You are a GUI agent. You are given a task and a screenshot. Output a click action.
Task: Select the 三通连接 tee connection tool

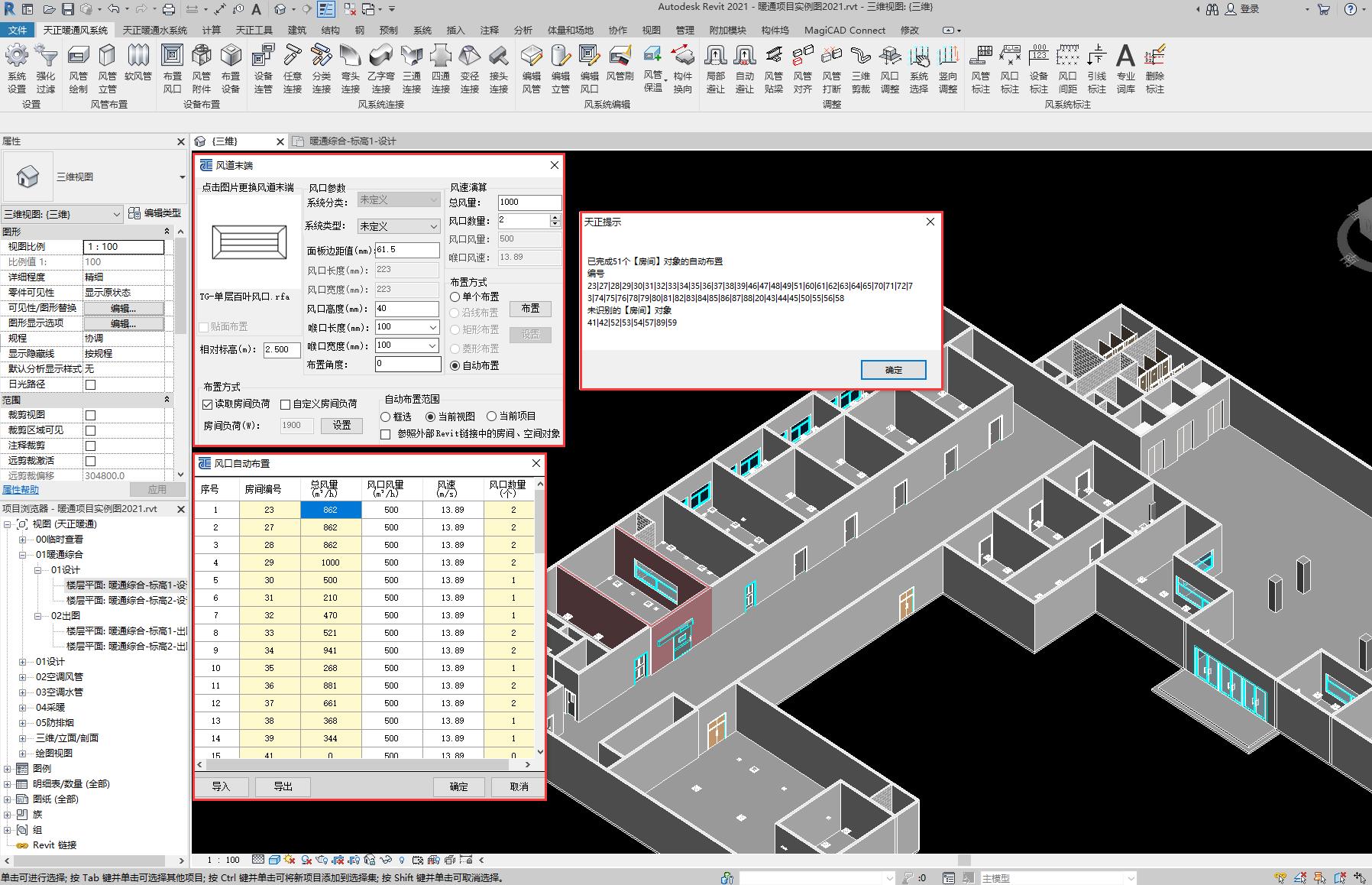point(411,57)
